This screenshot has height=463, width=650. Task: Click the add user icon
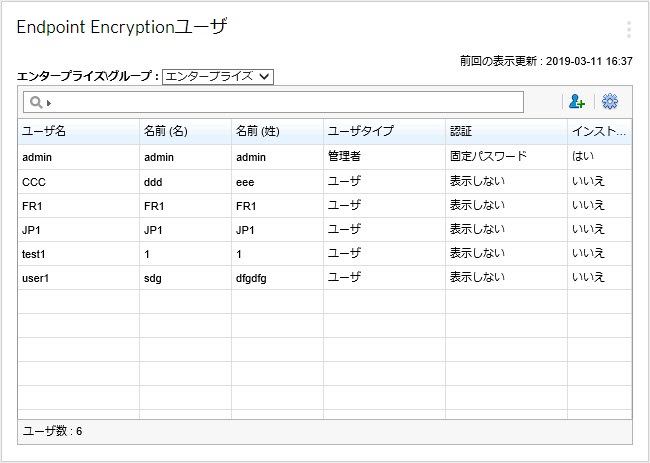click(x=576, y=102)
